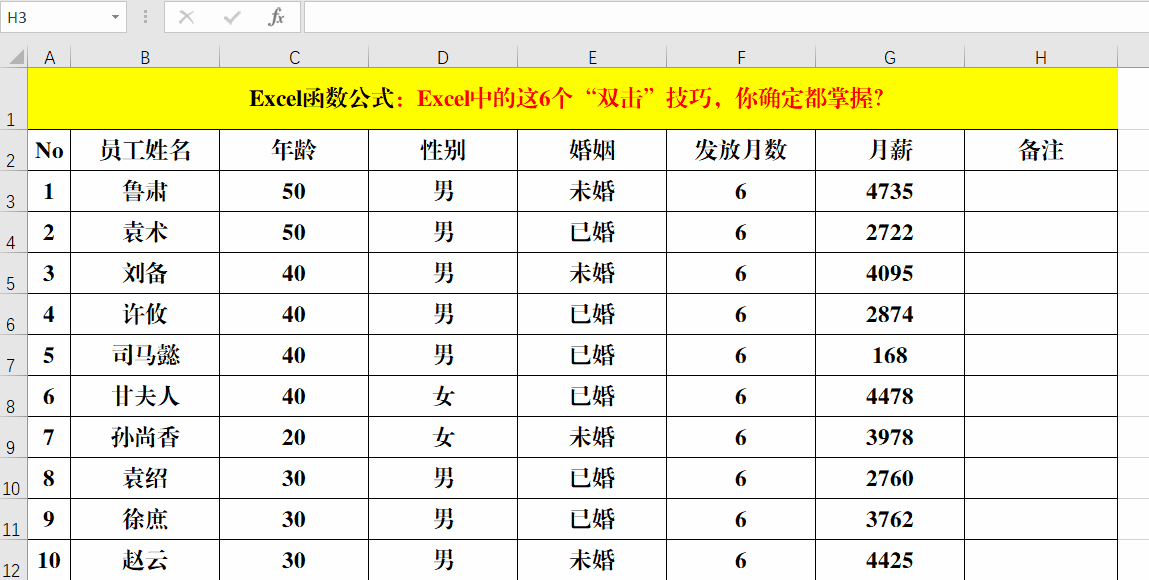Click the age cell 20 for 孙尚香
Viewport: 1149px width, 580px height.
click(x=294, y=438)
